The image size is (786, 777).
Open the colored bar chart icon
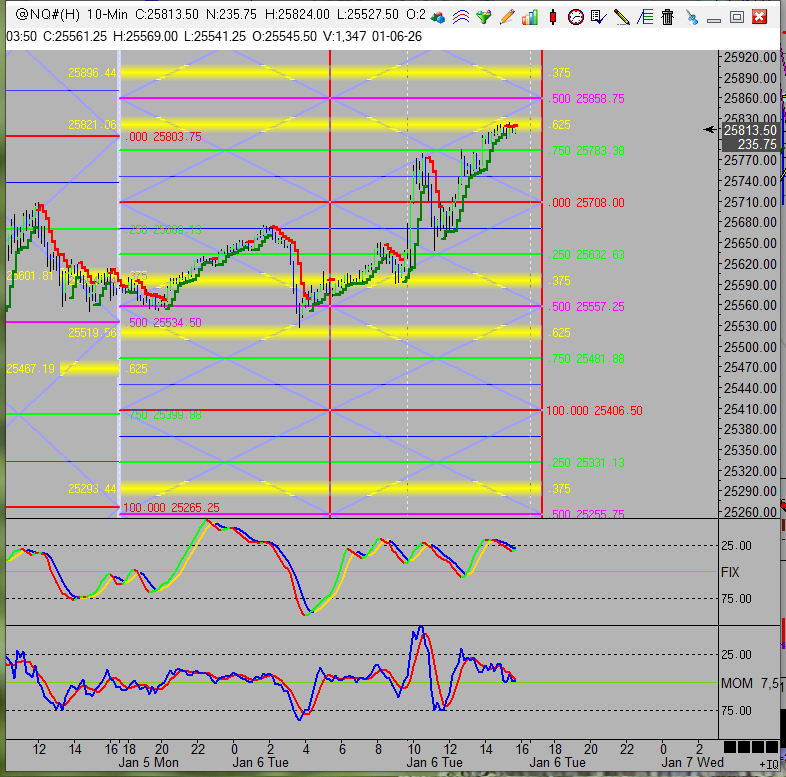click(x=530, y=17)
